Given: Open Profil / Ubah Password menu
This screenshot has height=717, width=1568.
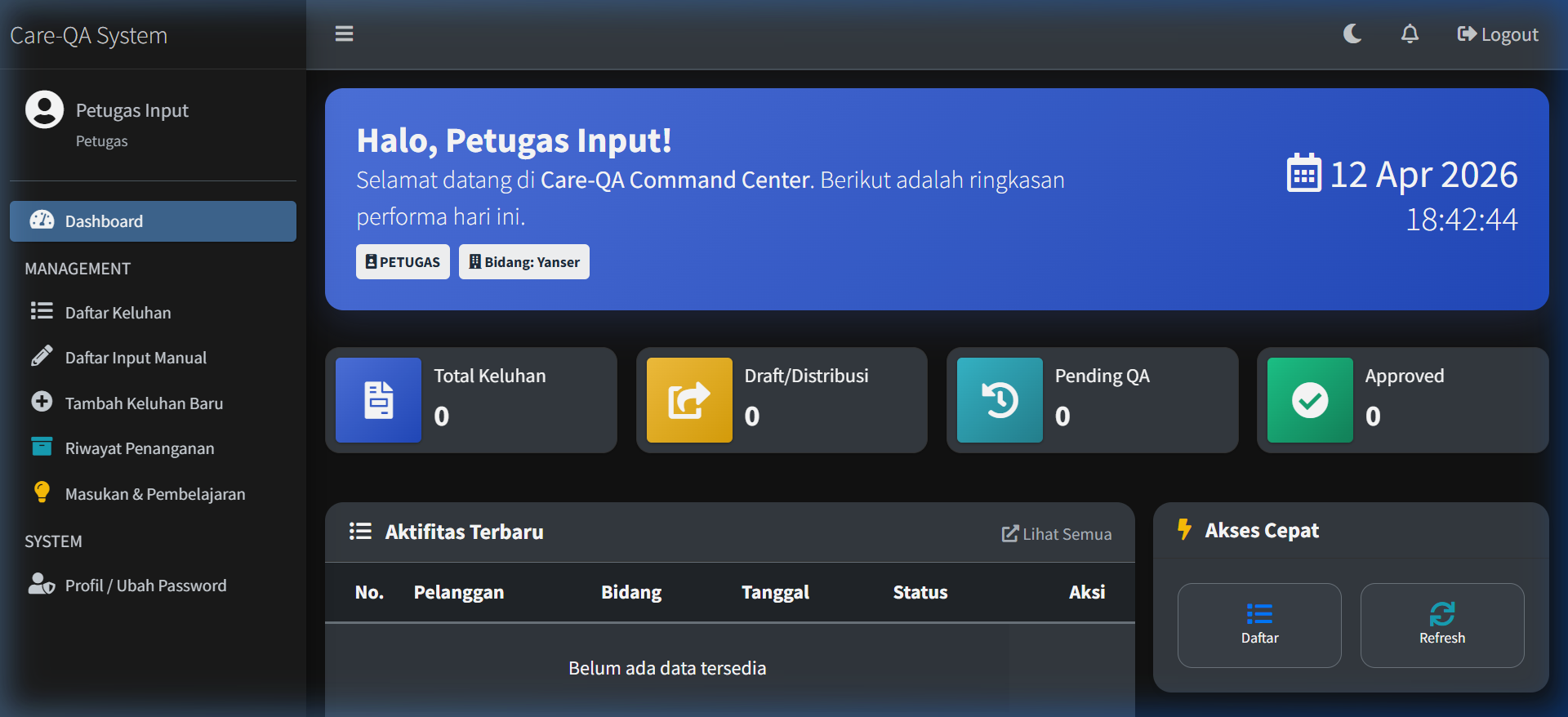Looking at the screenshot, I should (x=153, y=586).
